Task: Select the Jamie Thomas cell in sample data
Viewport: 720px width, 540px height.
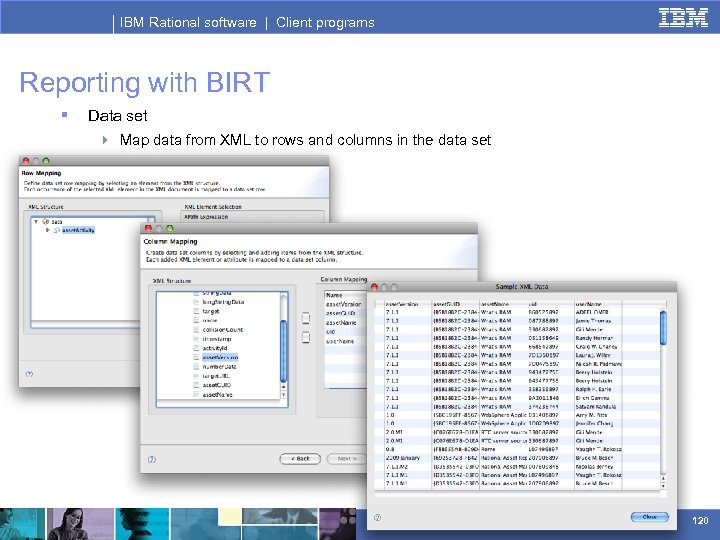Action: (597, 321)
